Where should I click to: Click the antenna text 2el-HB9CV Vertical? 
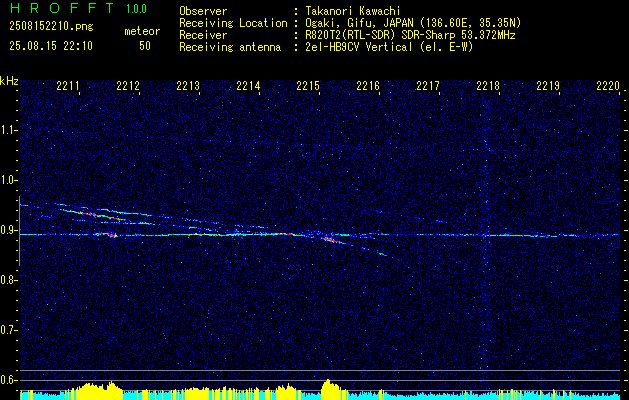point(359,47)
